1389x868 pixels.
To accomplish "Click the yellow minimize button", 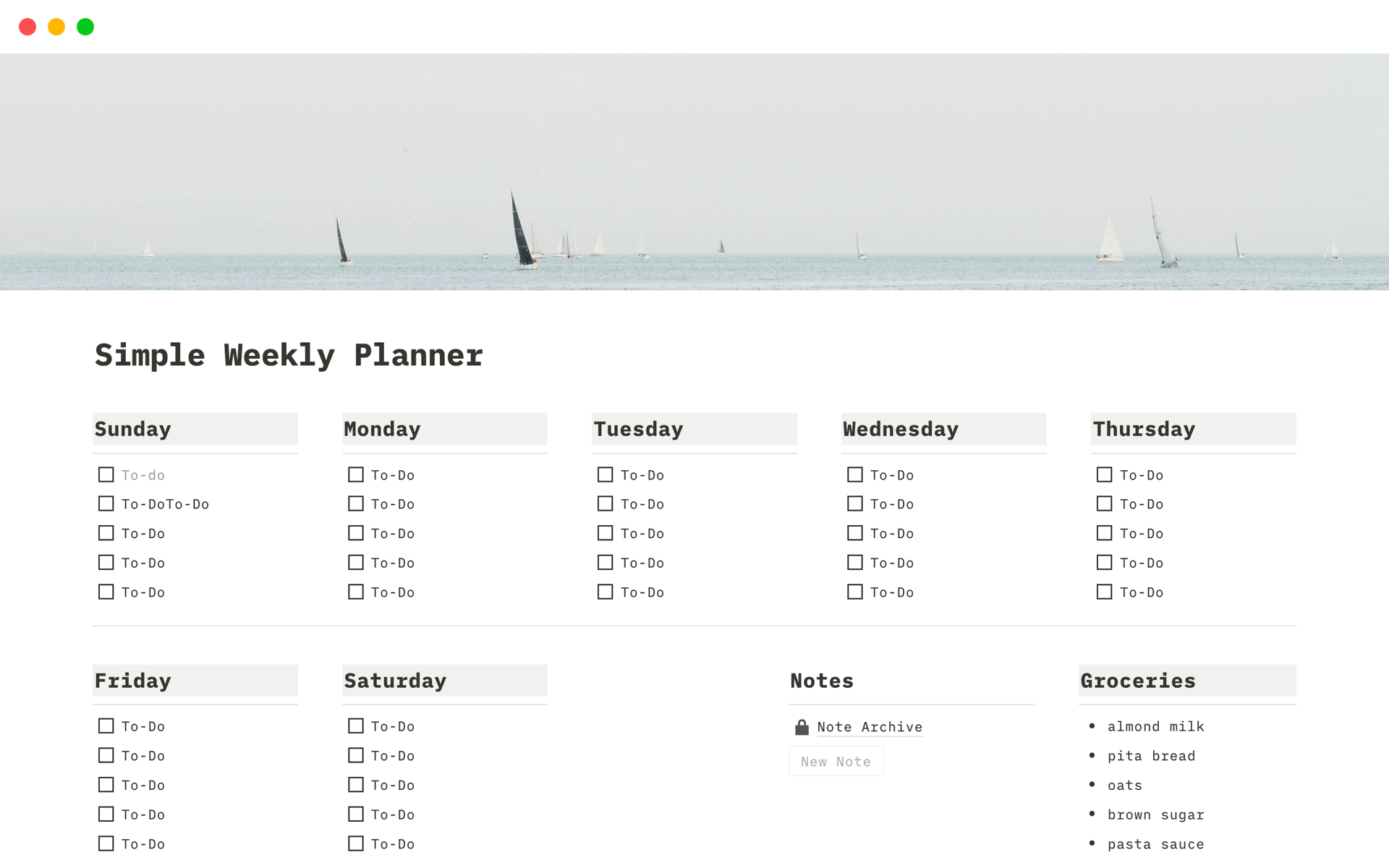I will (x=57, y=26).
